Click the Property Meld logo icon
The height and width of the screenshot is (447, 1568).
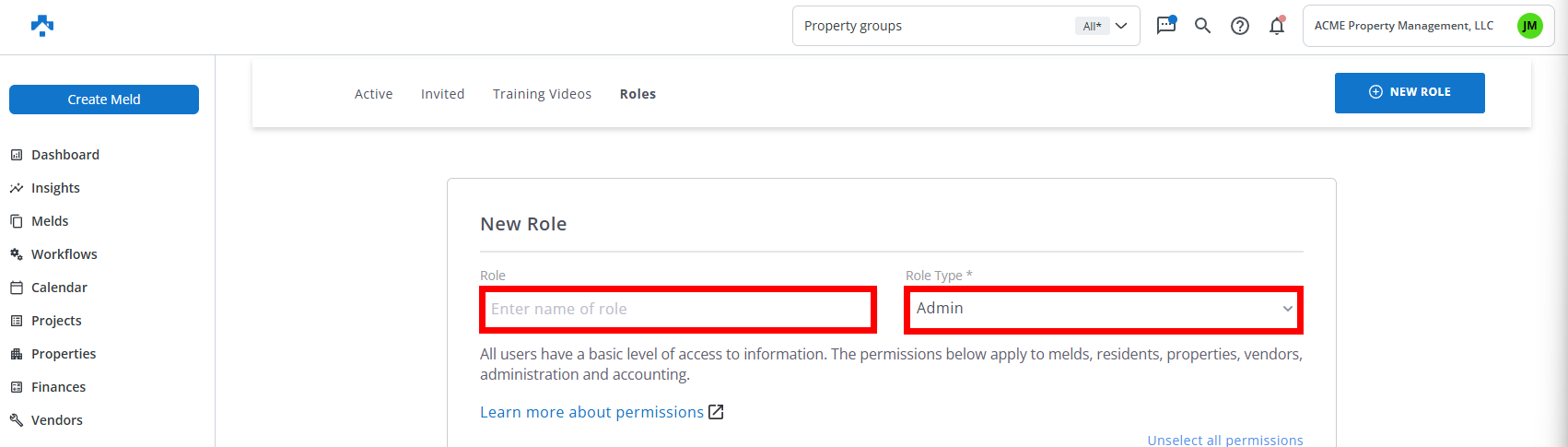point(42,26)
